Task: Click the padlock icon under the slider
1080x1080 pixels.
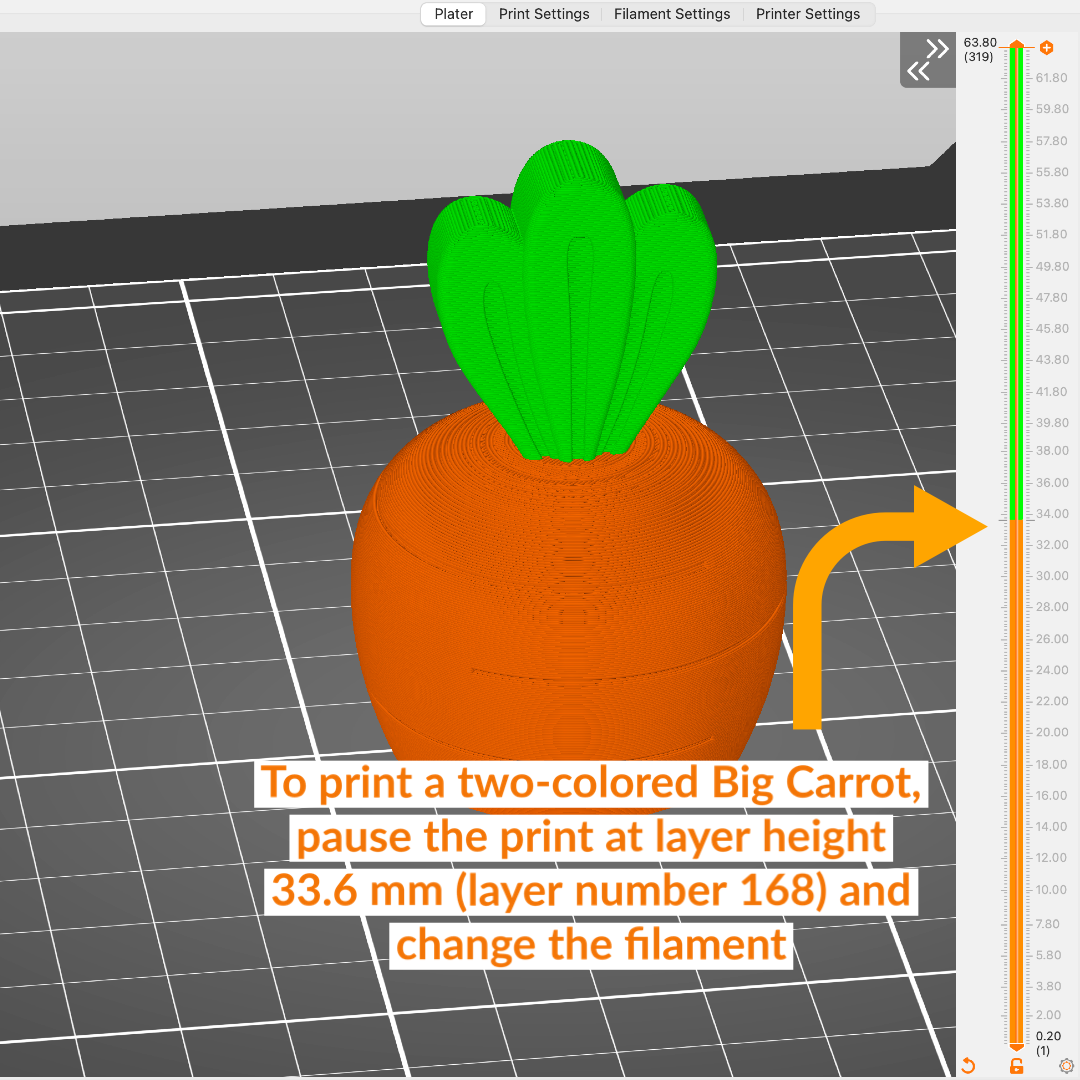Action: tap(1017, 1065)
